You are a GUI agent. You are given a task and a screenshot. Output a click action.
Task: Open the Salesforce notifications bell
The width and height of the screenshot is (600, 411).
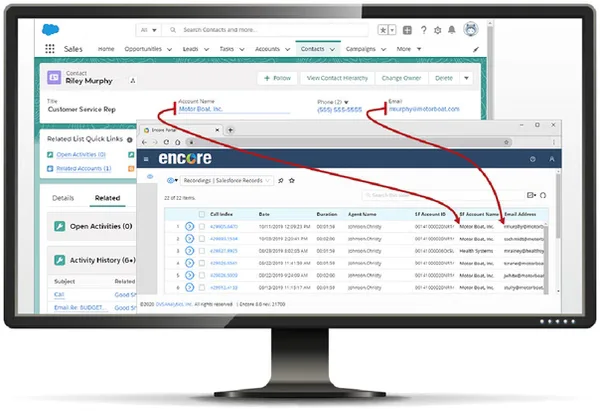click(452, 30)
